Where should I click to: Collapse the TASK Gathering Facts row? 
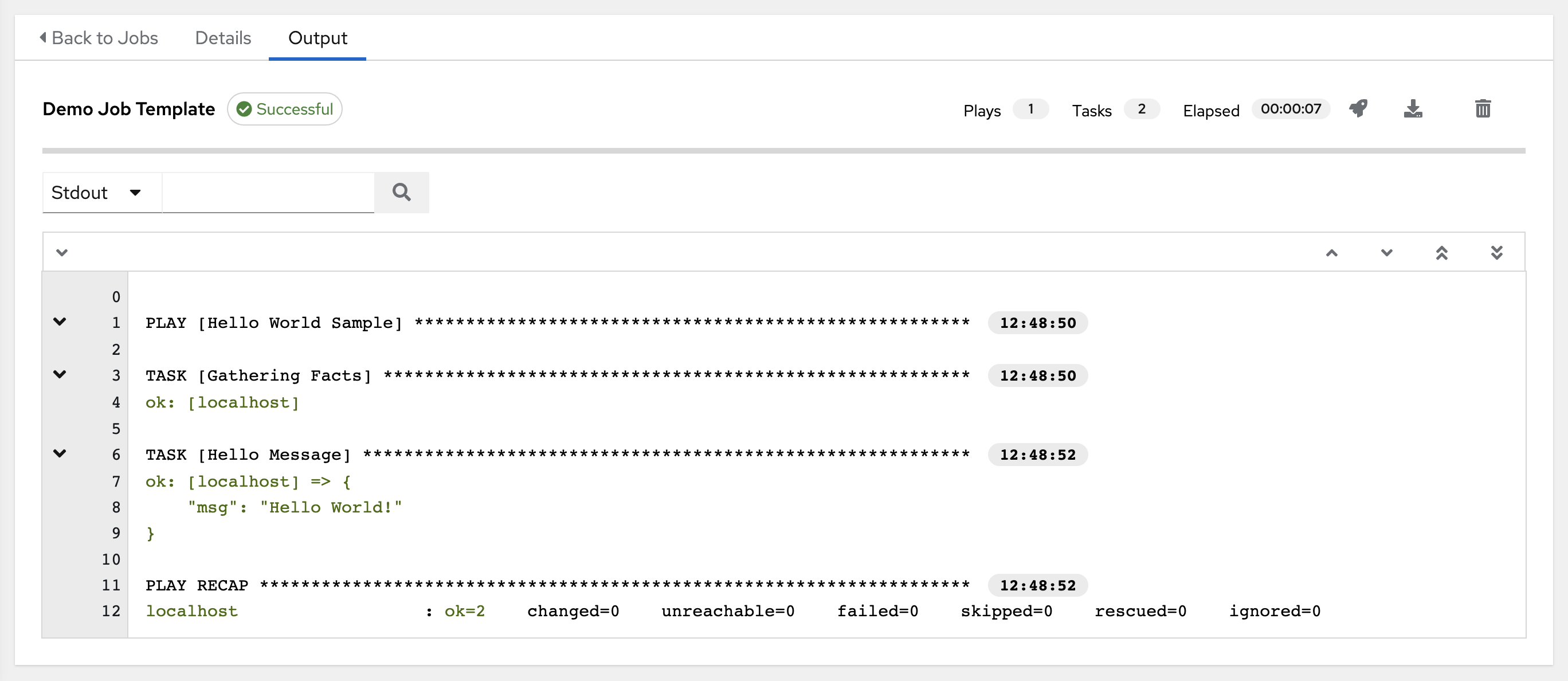point(60,375)
